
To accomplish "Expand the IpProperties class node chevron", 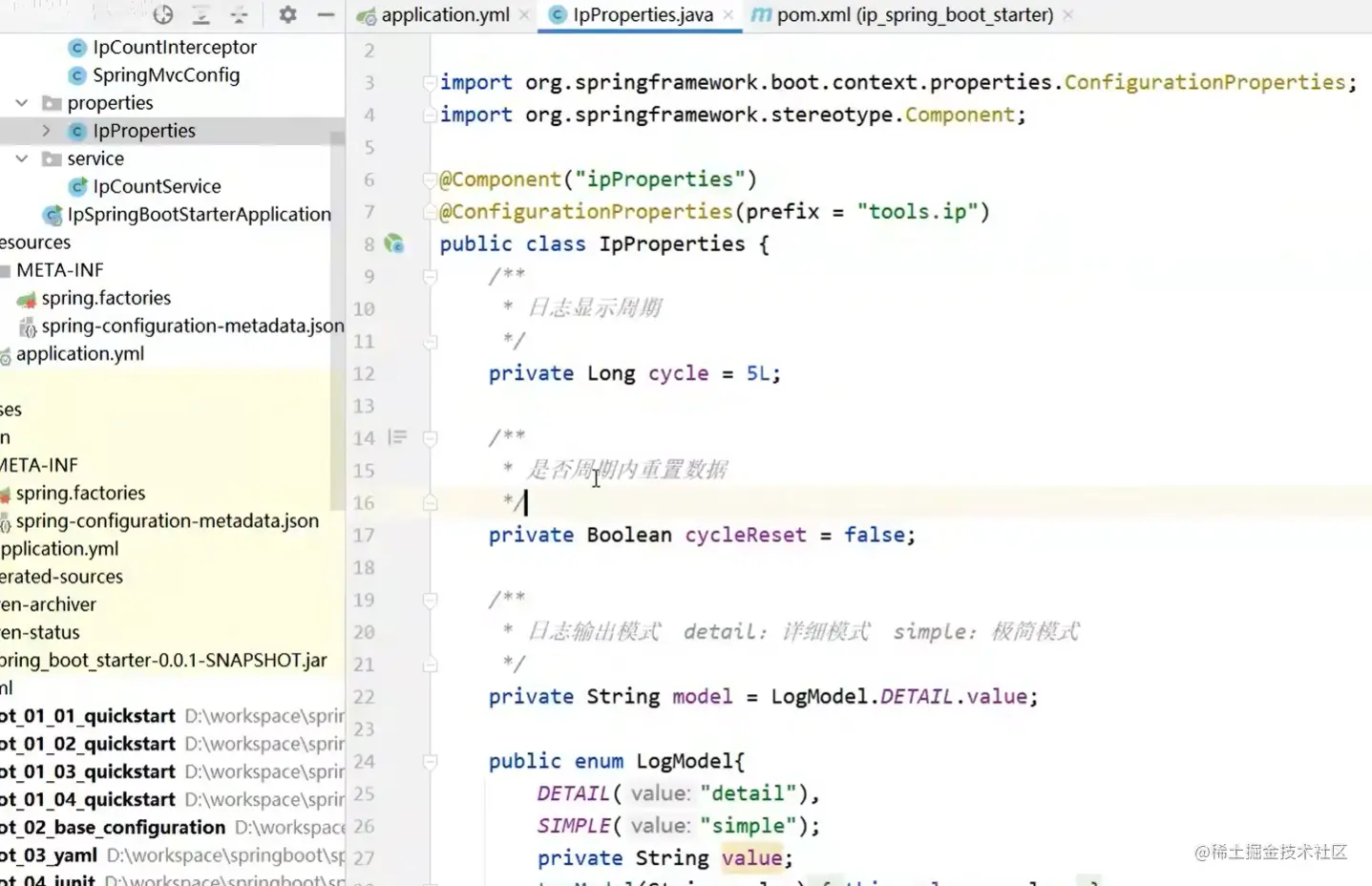I will pos(46,131).
